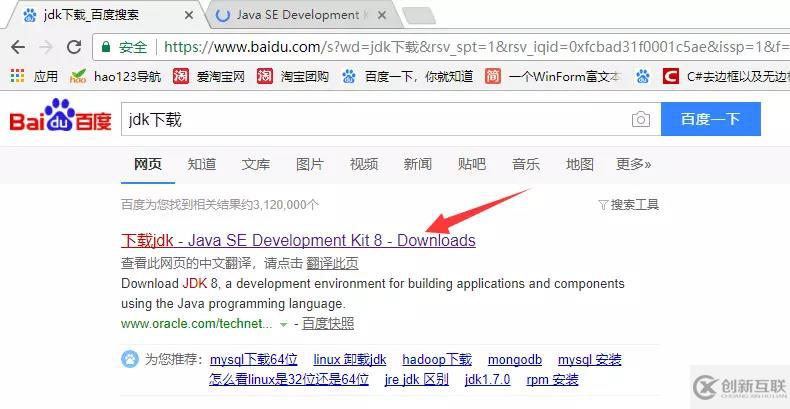Click the Baidu logo
The width and height of the screenshot is (790, 409).
point(60,117)
